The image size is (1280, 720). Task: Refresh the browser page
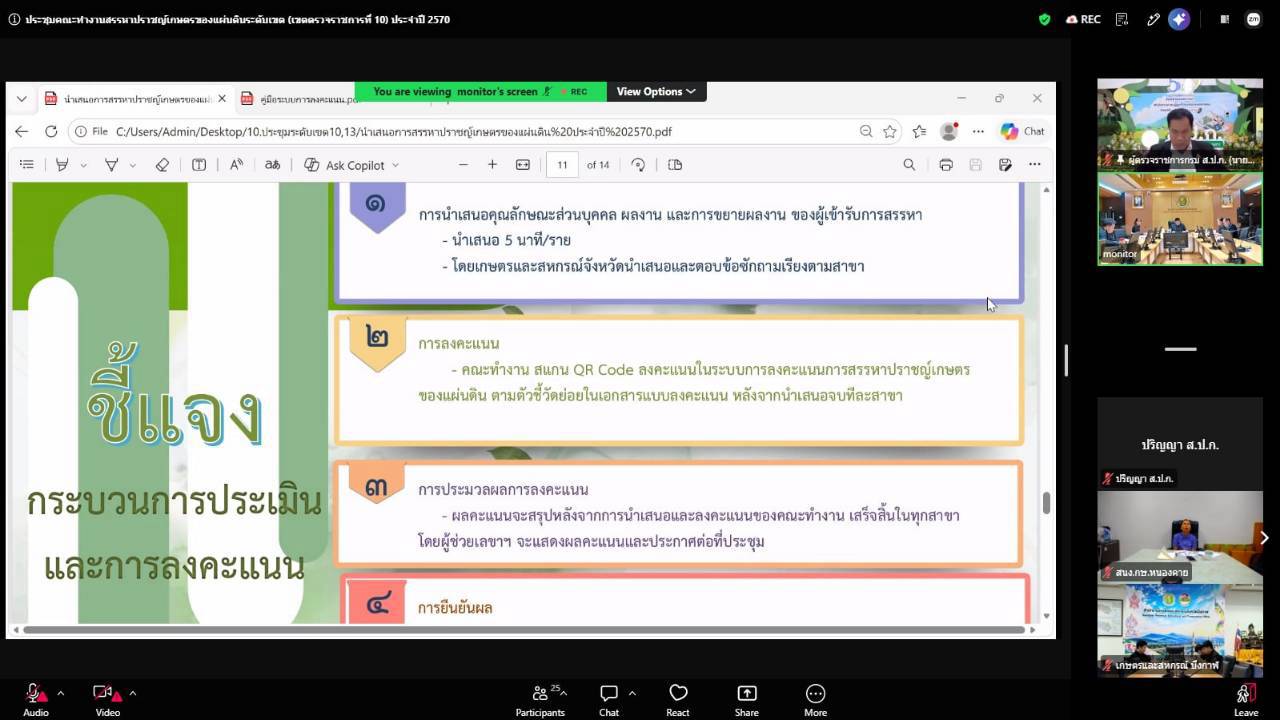(51, 131)
